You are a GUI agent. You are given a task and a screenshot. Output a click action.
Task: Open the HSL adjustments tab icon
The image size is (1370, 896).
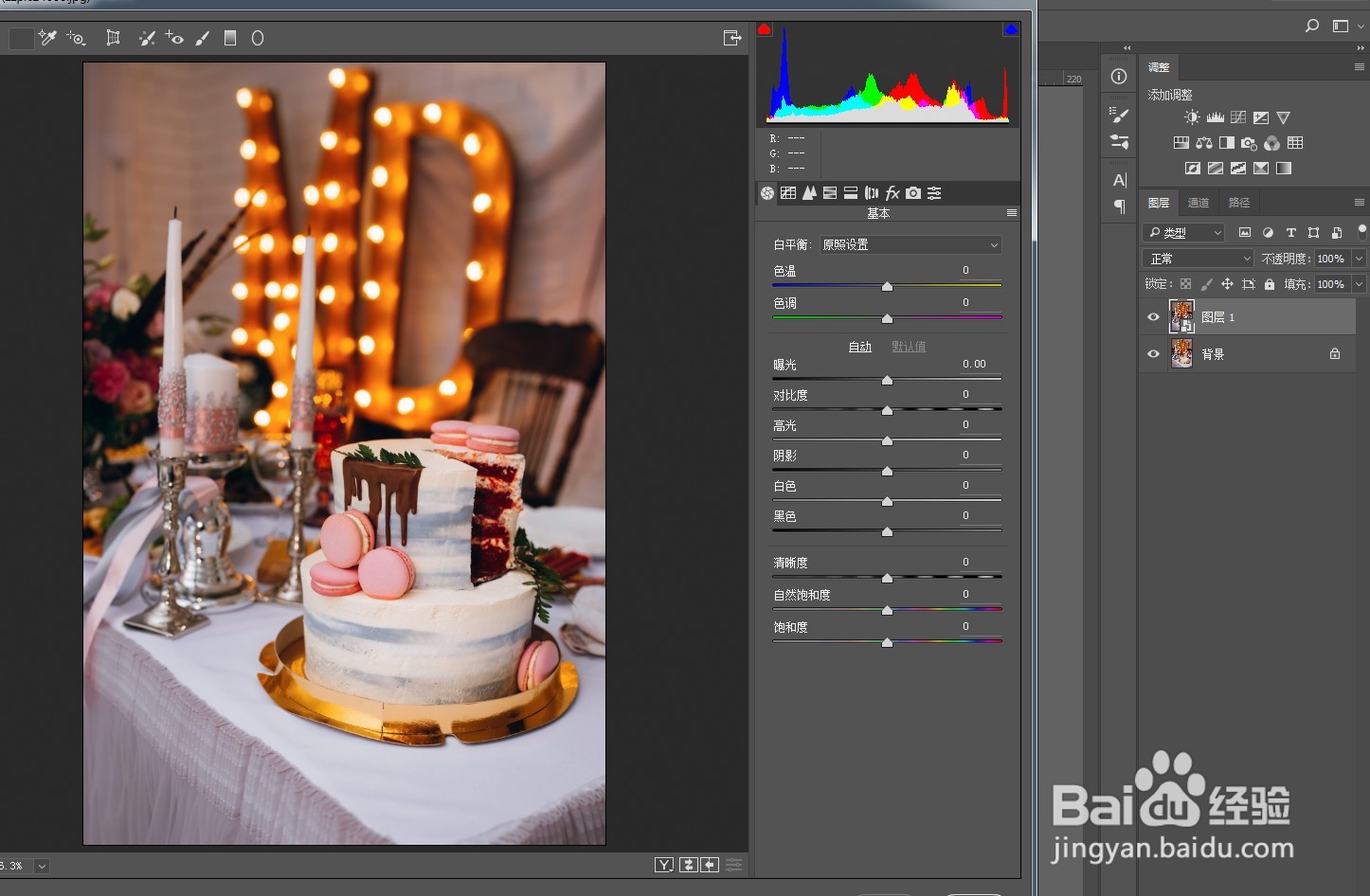[830, 193]
